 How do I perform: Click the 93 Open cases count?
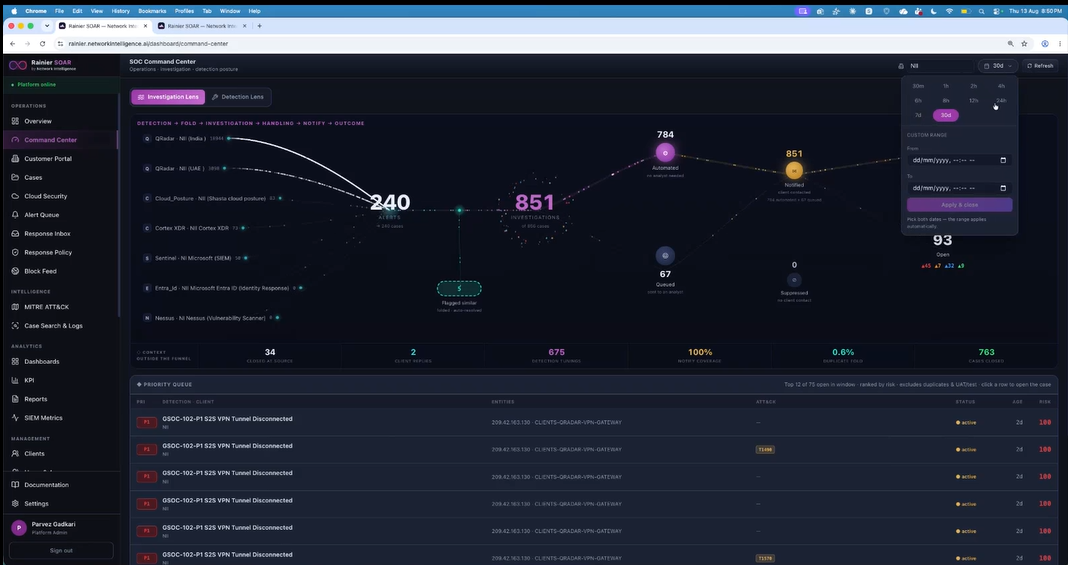943,240
